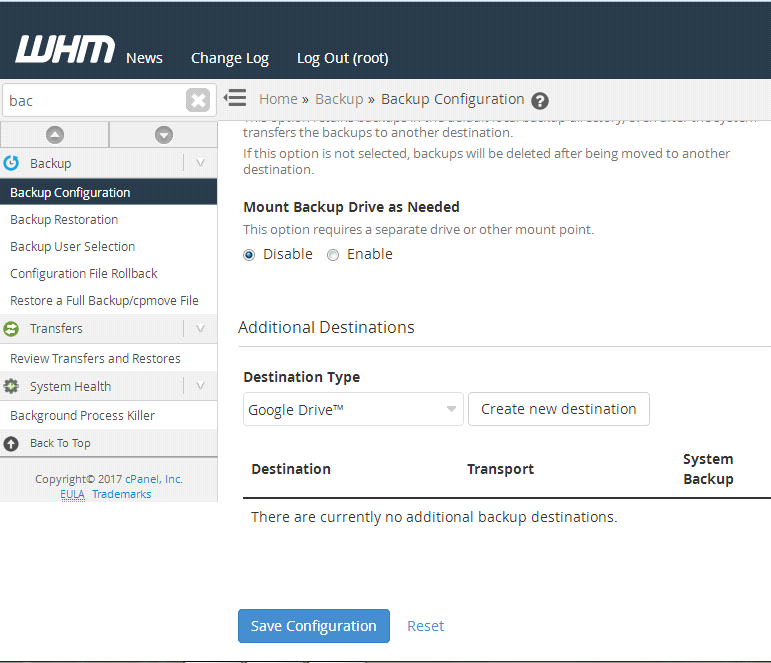Open the Destination Type dropdown
The height and width of the screenshot is (663, 771).
[x=353, y=409]
